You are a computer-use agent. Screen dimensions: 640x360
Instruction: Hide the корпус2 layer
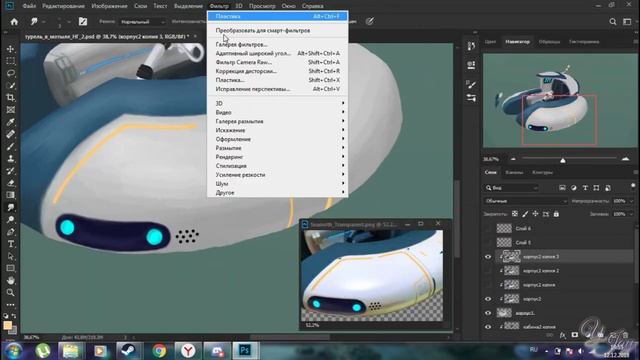488,299
